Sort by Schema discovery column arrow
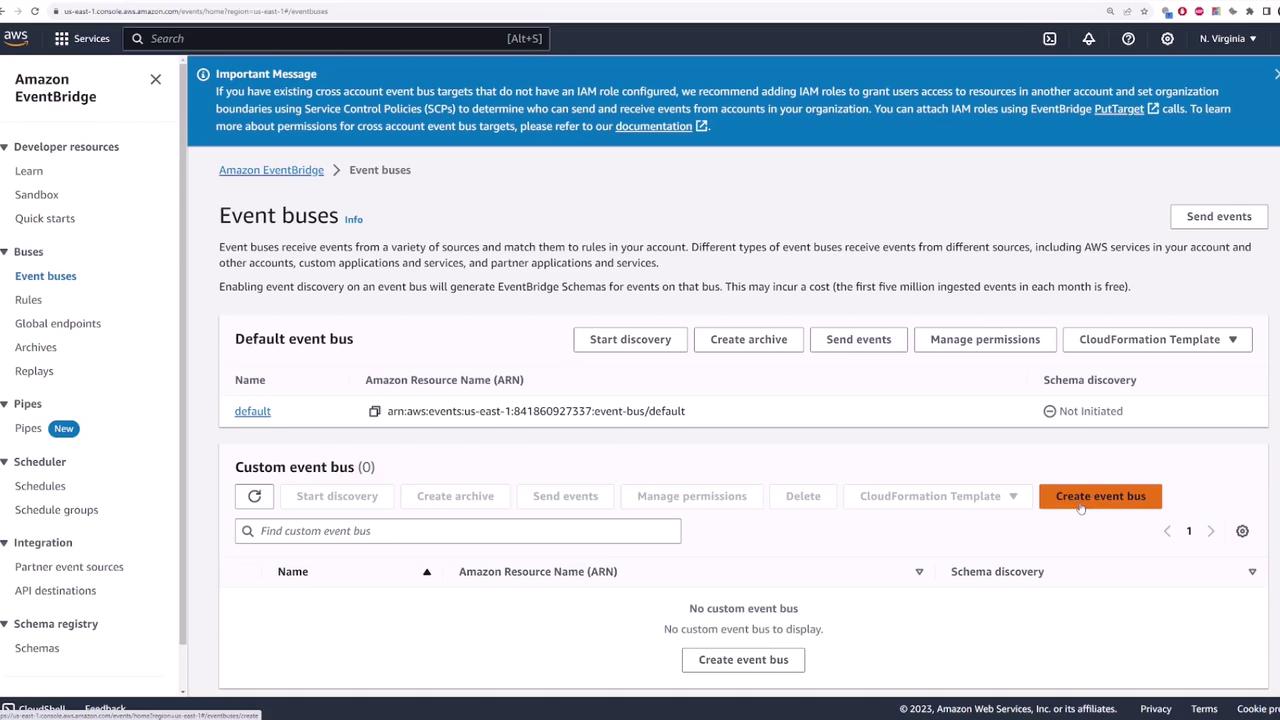 1252,572
